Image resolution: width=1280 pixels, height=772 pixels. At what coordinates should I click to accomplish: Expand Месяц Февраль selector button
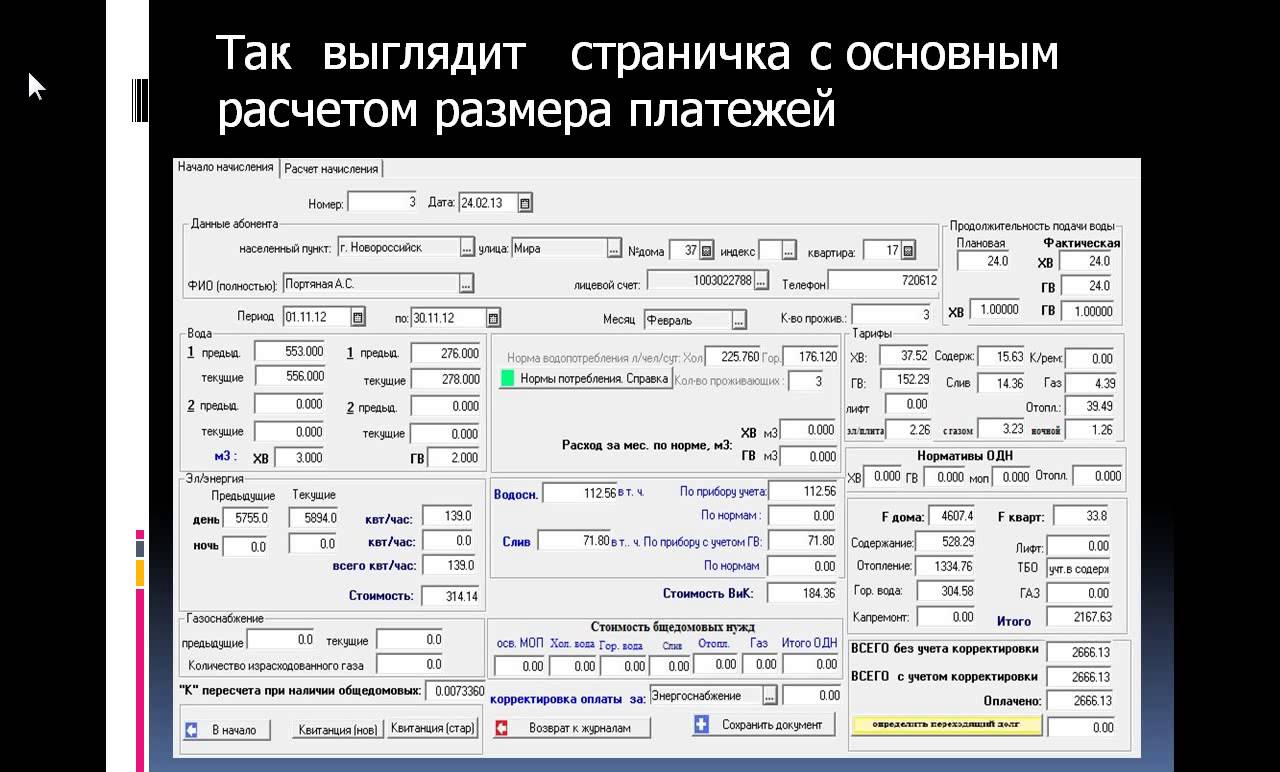click(x=739, y=321)
